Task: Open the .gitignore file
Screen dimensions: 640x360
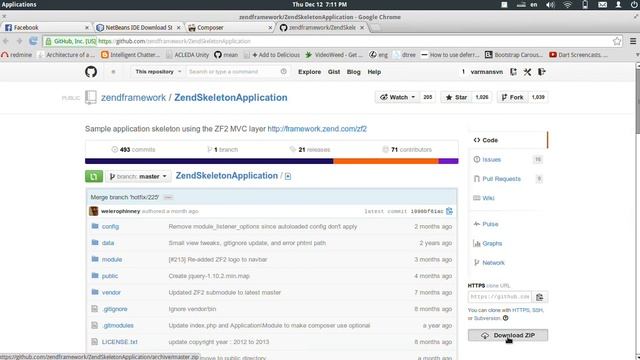Action: (115, 309)
